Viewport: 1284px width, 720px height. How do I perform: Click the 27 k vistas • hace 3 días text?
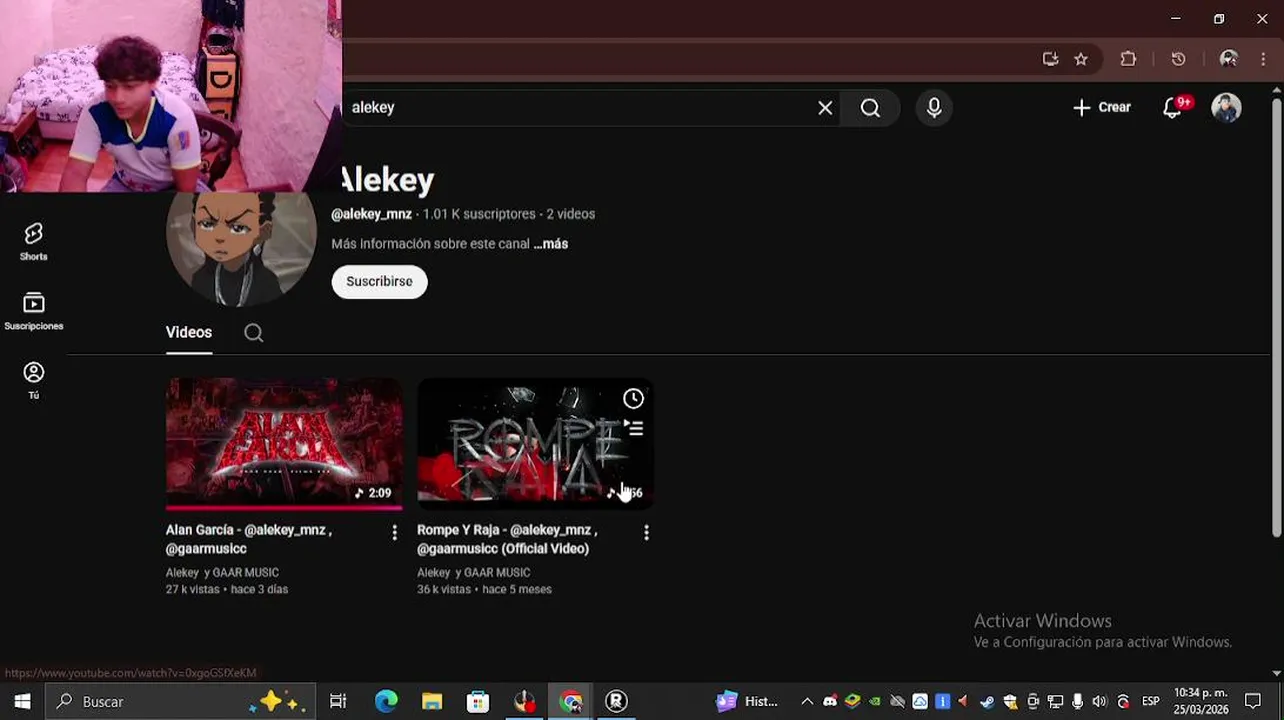[x=227, y=590]
